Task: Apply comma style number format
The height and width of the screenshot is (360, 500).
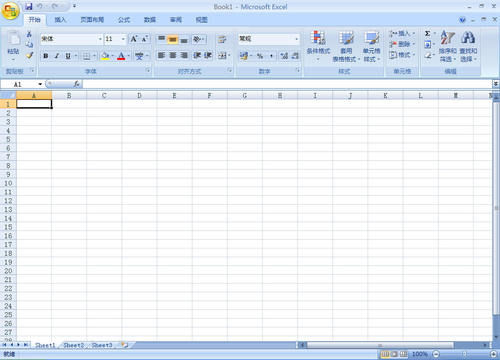Action: (x=271, y=56)
